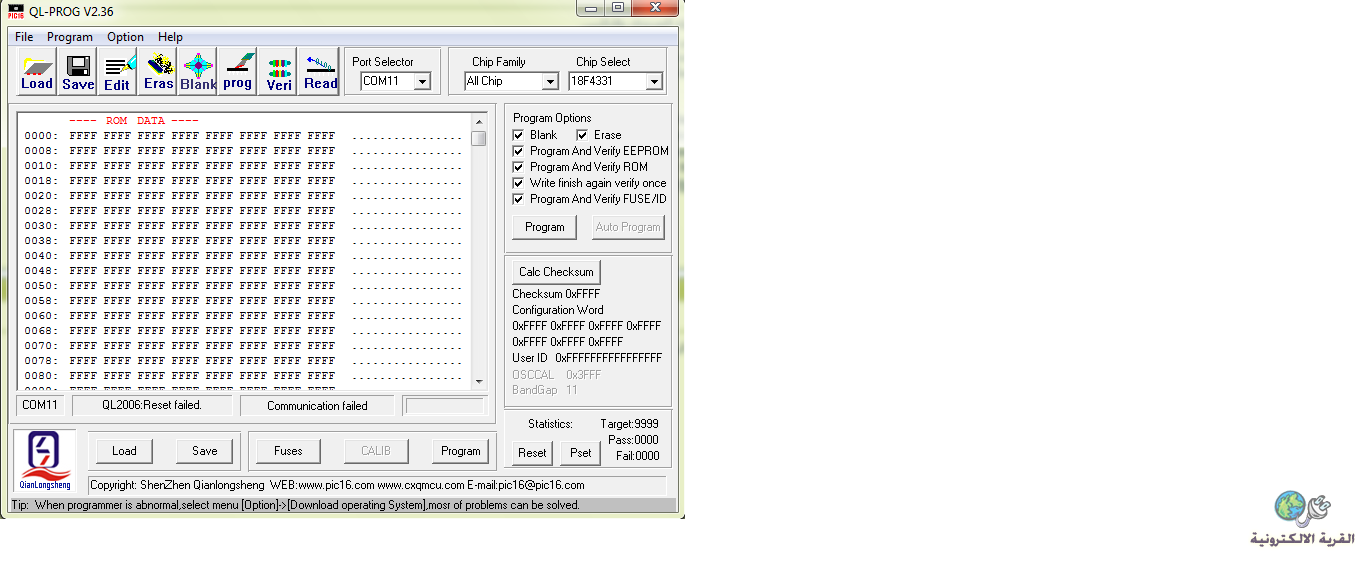This screenshot has width=1360, height=561.
Task: Click the QL-PROG title bar app icon
Action: coord(15,10)
